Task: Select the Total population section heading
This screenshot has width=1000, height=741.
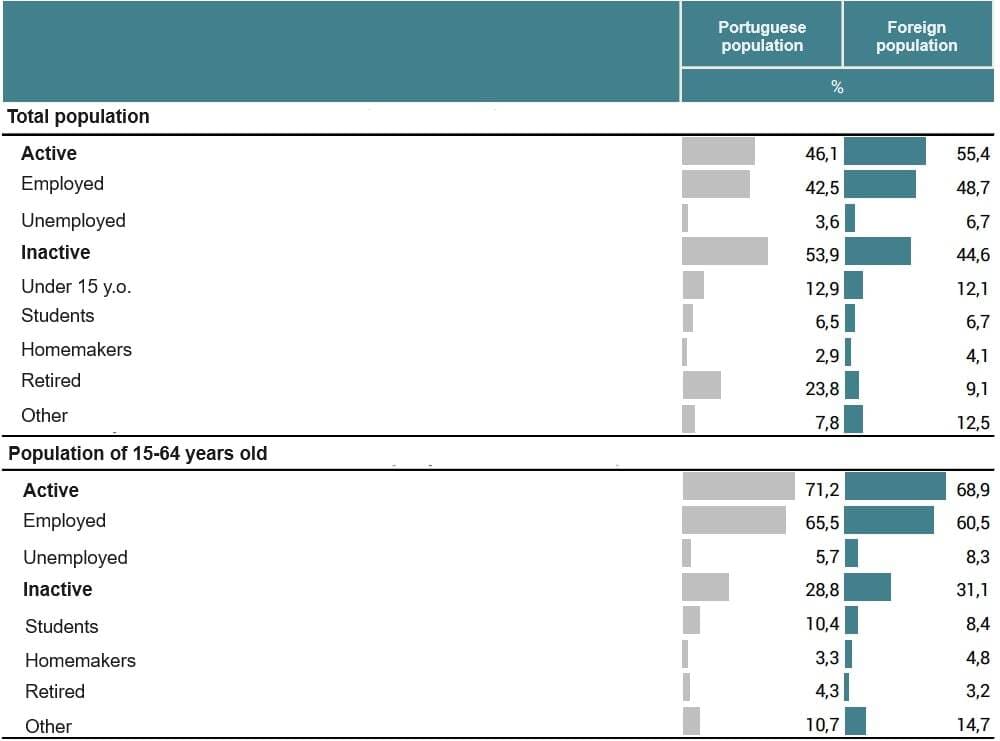Action: click(78, 116)
